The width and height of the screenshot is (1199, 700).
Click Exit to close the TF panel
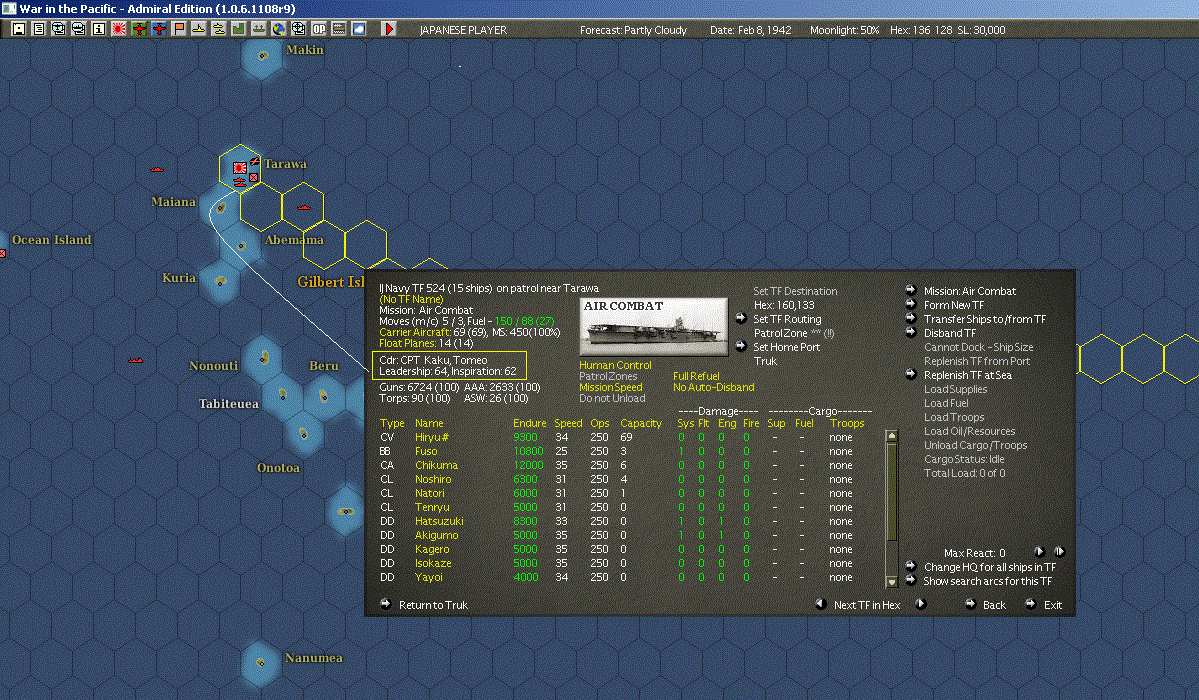coord(1031,604)
